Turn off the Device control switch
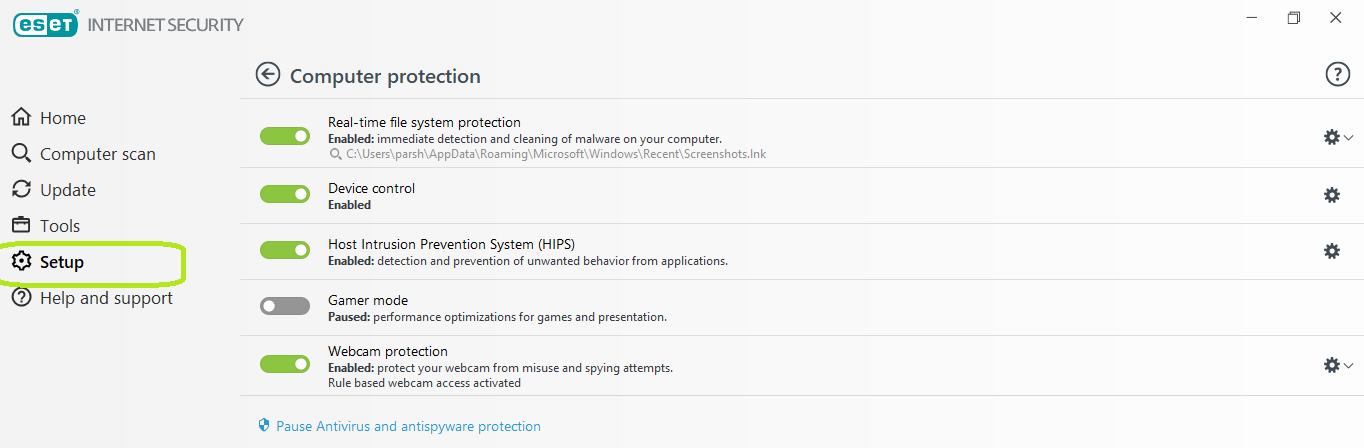The width and height of the screenshot is (1364, 448). (x=285, y=194)
